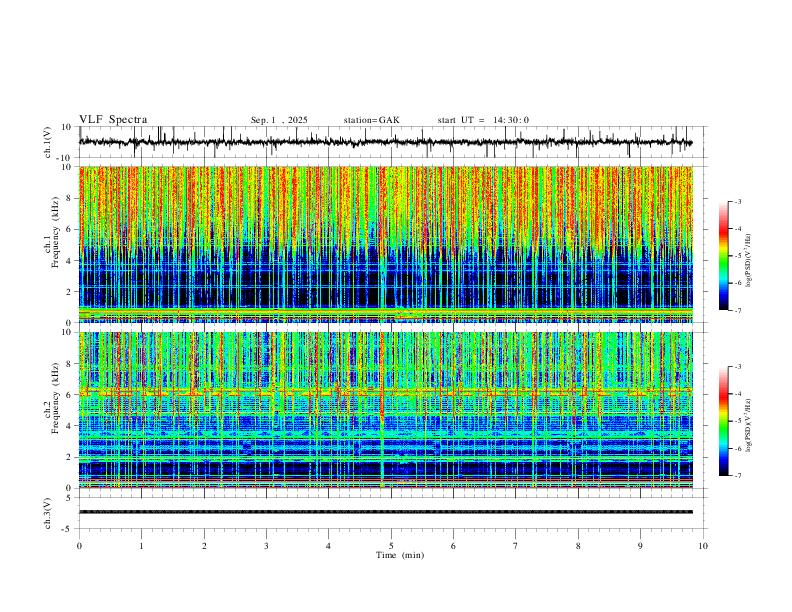Click the "ch.1(V)" waveform axis label
This screenshot has height=612, width=792.
tap(48, 142)
